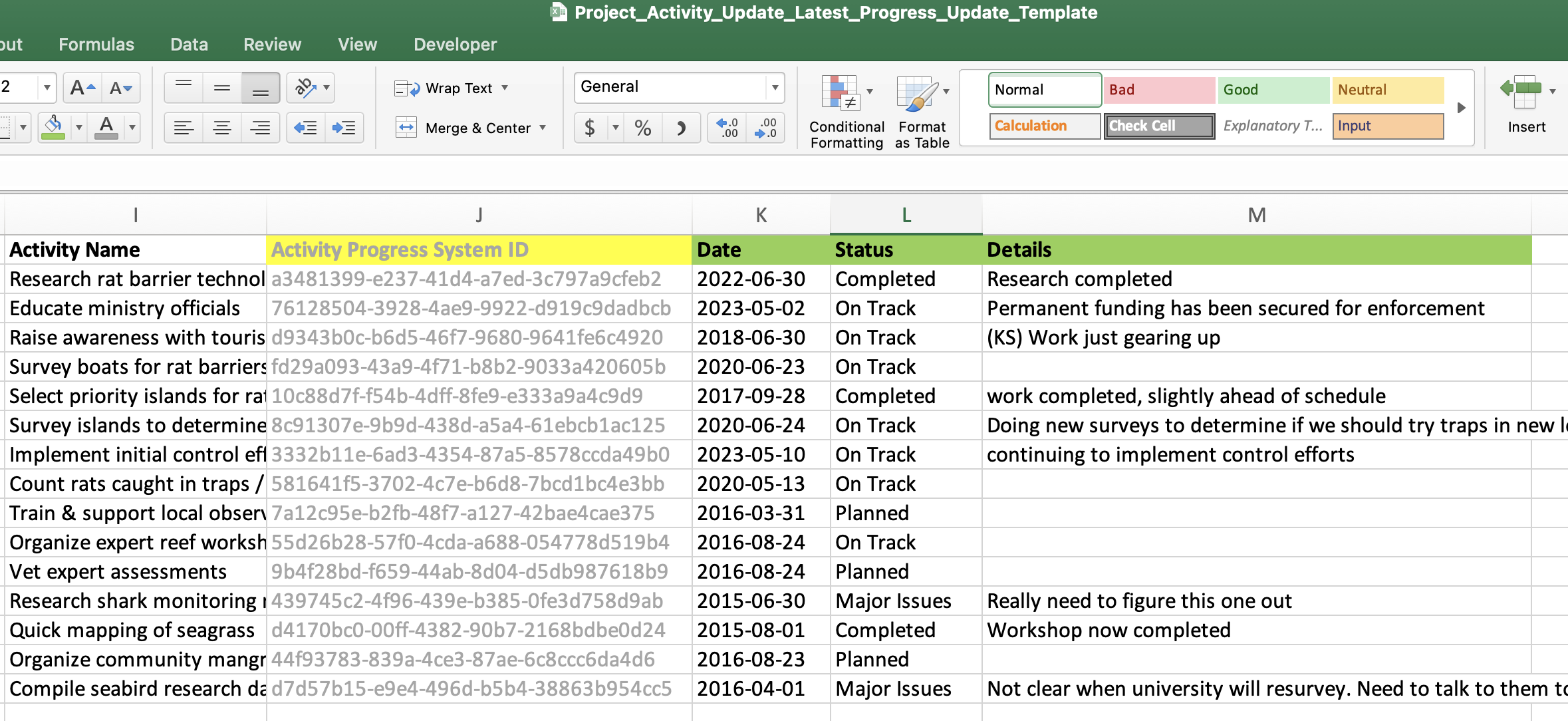Toggle center text alignment
1568x721 pixels.
click(222, 128)
